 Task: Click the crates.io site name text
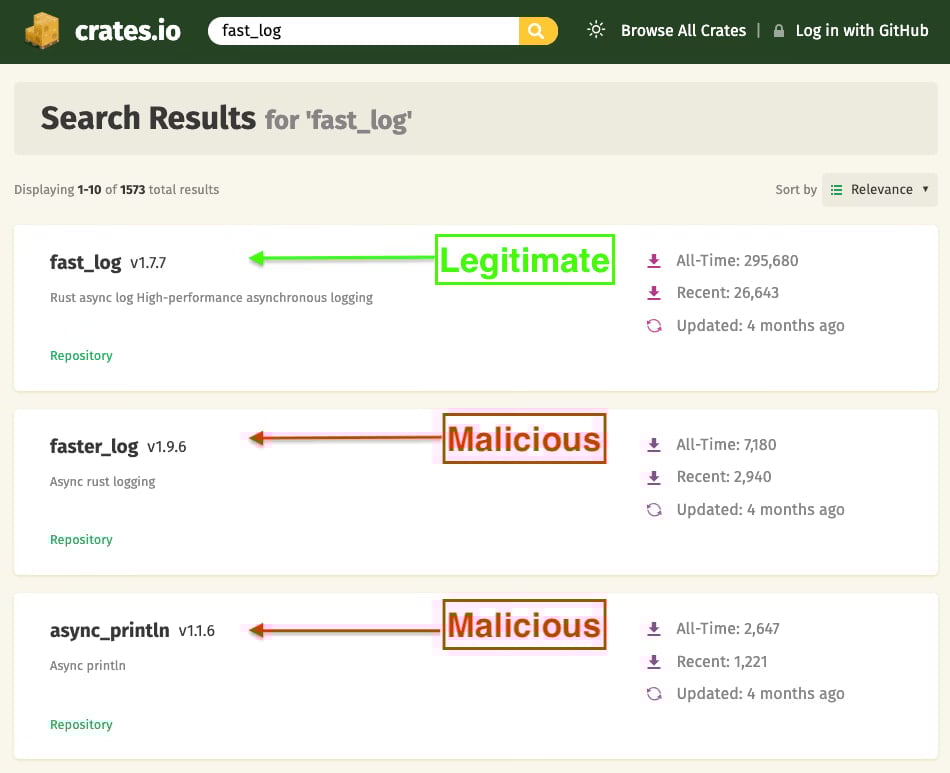[x=127, y=31]
